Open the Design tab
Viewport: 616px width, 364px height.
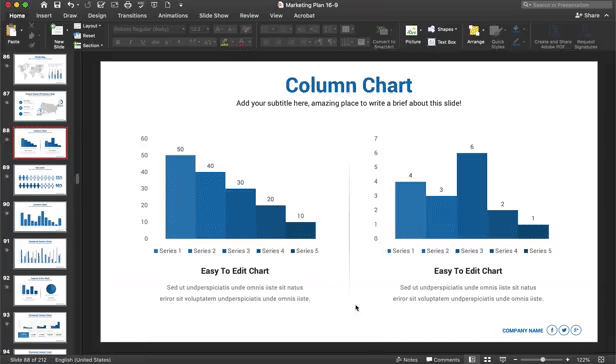tap(97, 16)
